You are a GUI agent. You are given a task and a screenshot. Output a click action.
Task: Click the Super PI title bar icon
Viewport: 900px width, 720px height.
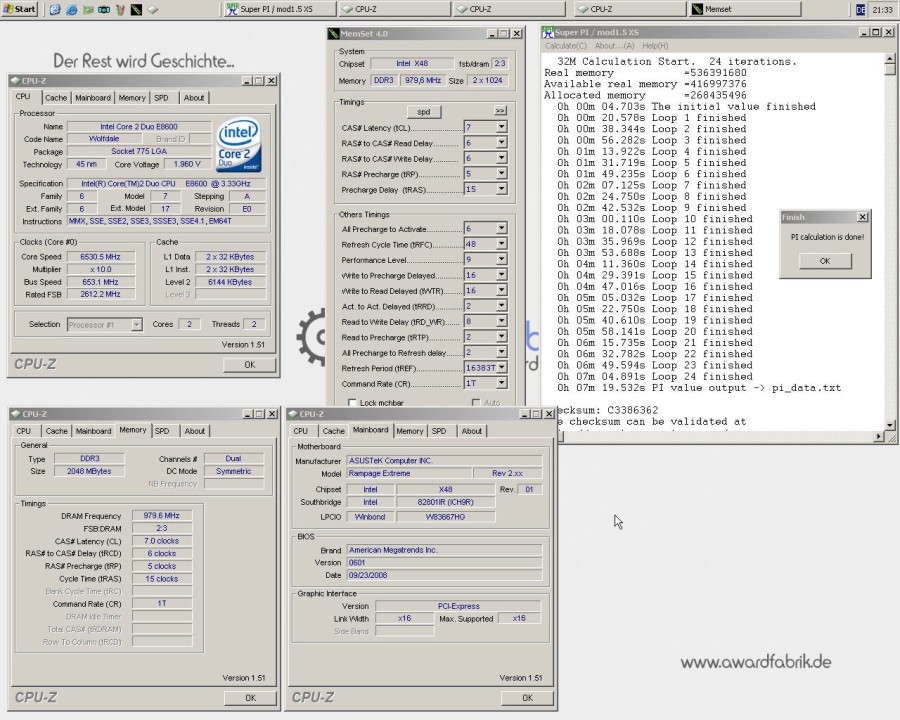click(x=548, y=33)
